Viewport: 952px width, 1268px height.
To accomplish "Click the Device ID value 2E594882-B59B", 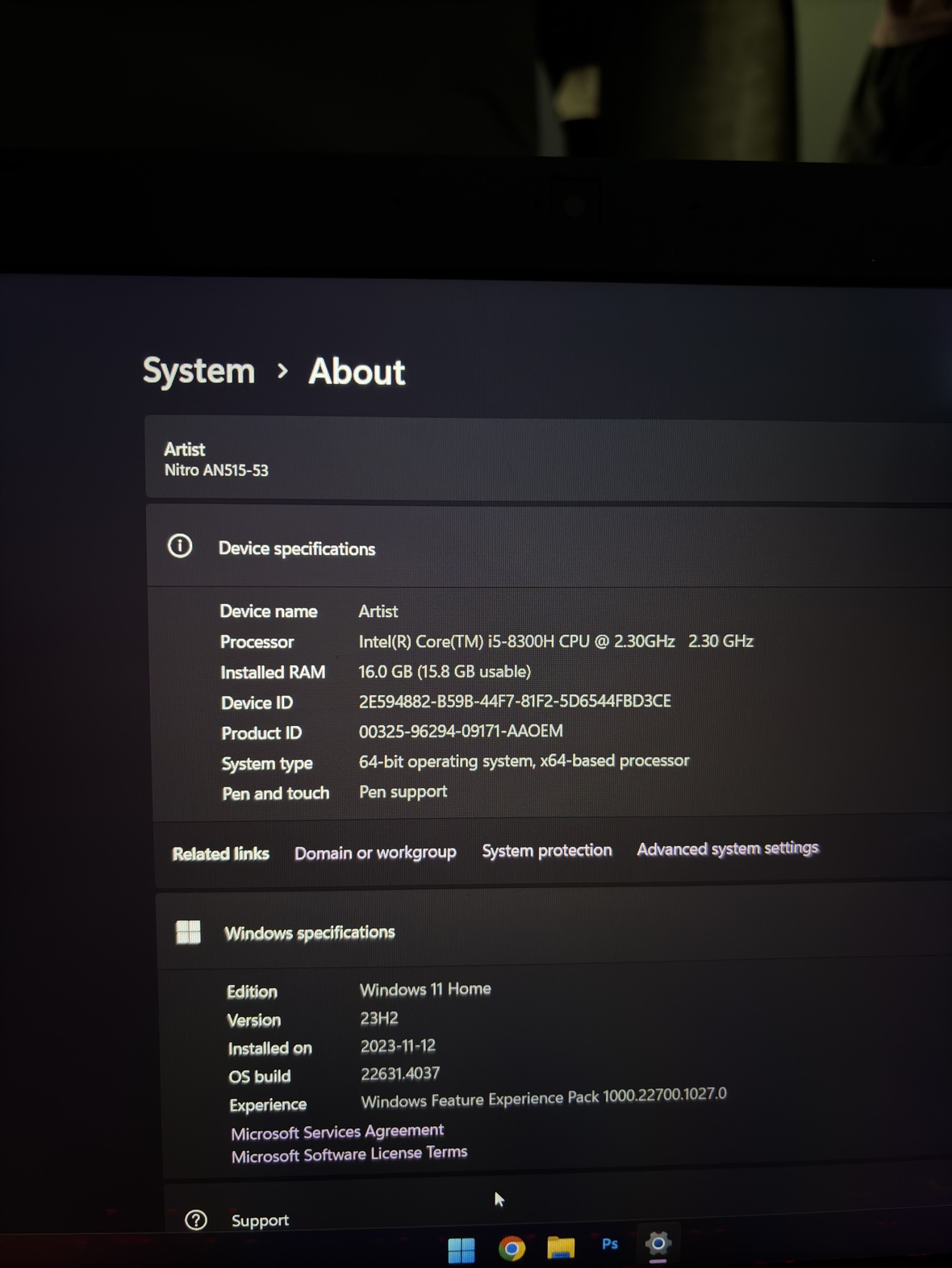I will [515, 701].
